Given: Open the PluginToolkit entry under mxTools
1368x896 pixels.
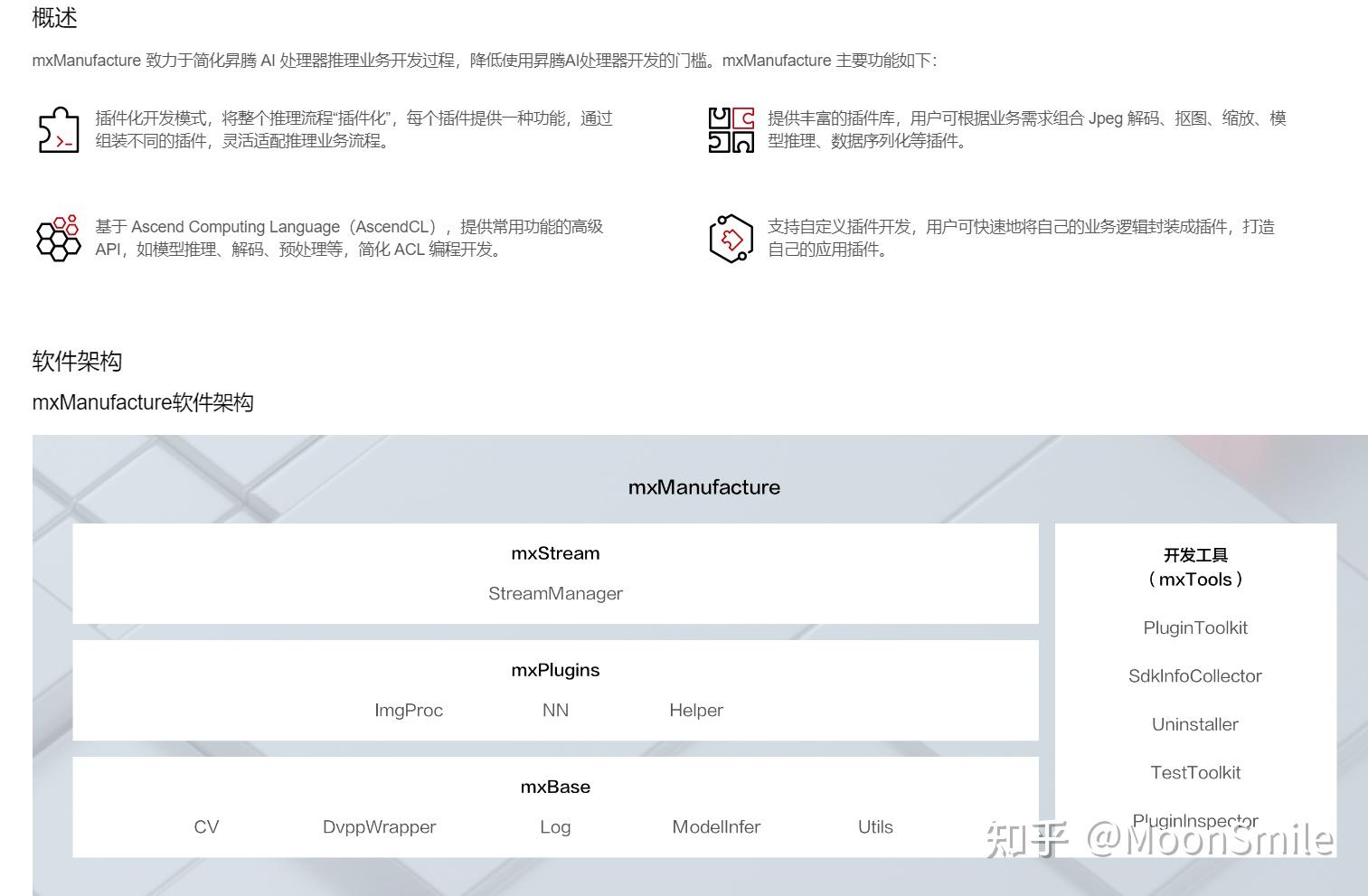Looking at the screenshot, I should pyautogui.click(x=1195, y=627).
